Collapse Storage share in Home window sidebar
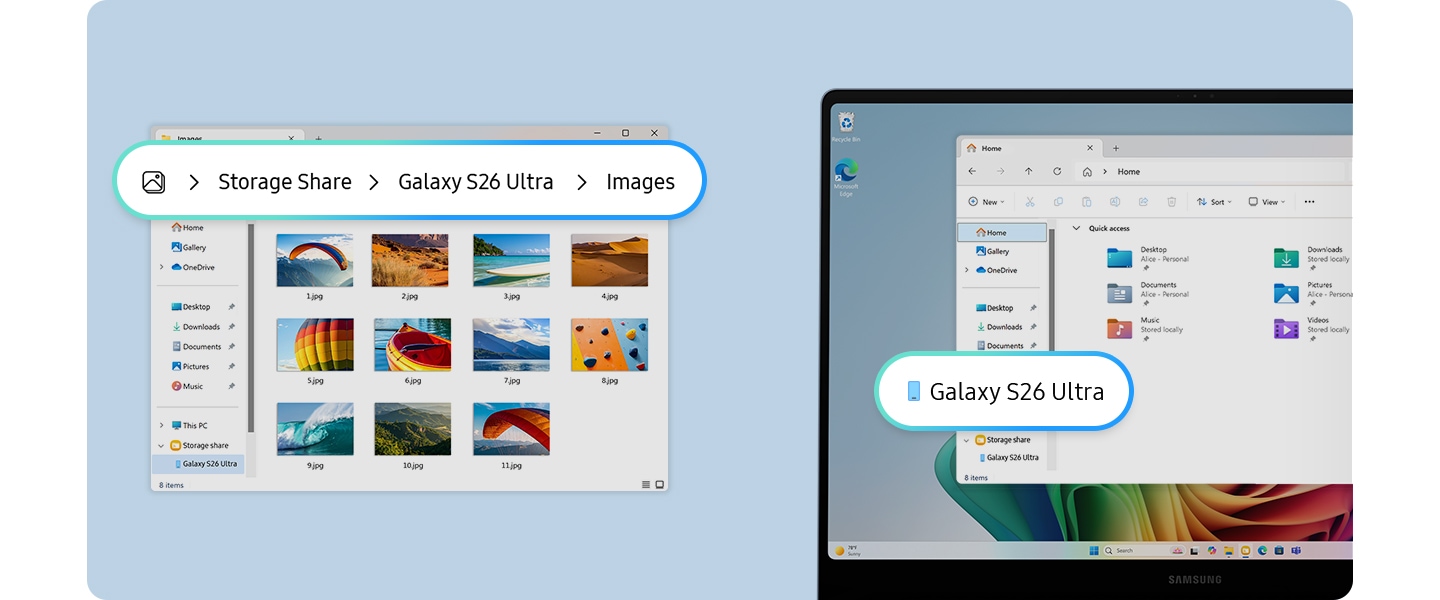The height and width of the screenshot is (600, 1440). [966, 440]
